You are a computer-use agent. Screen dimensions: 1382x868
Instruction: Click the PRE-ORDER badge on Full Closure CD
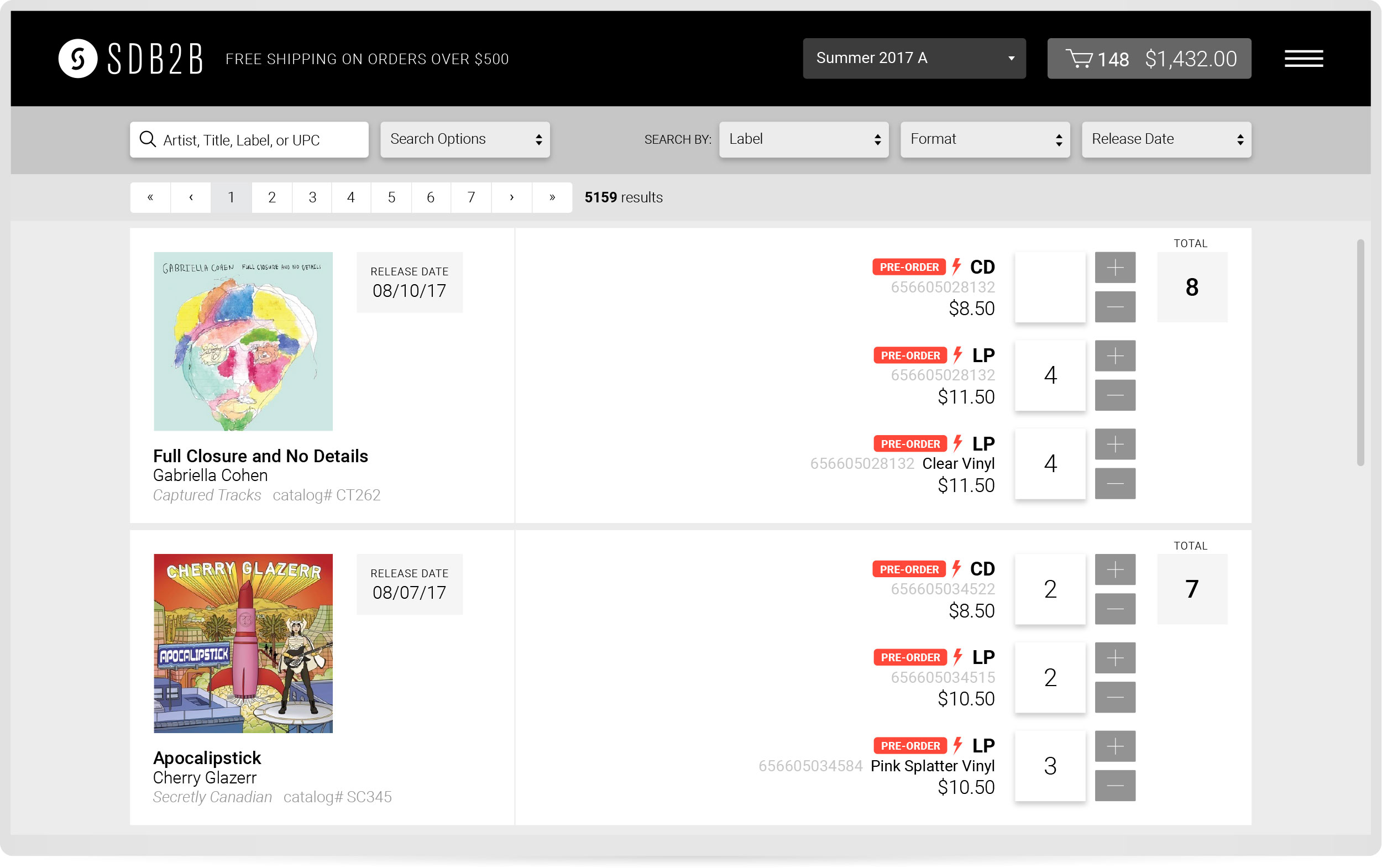point(909,267)
